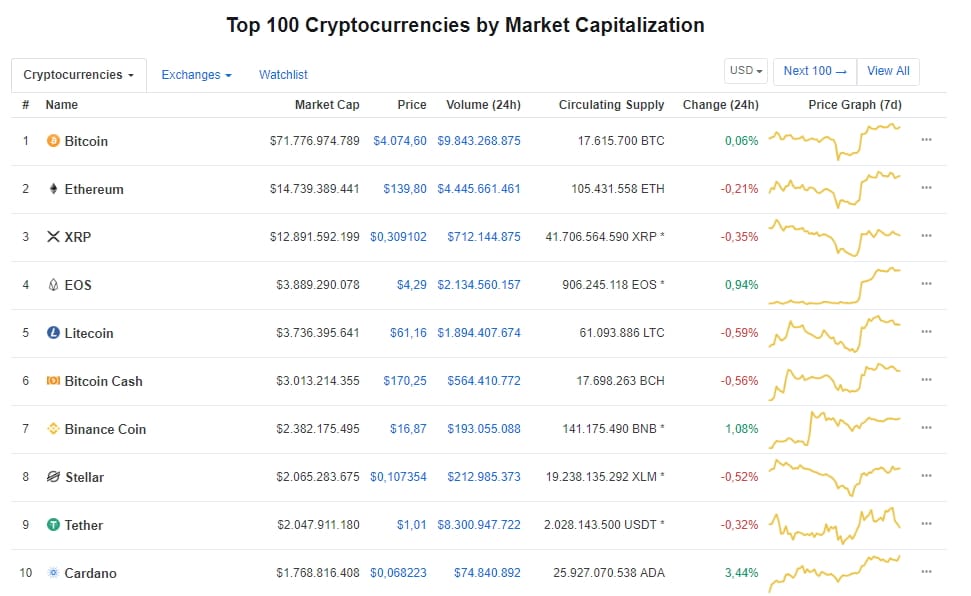Open the Exchanges dropdown menu
The width and height of the screenshot is (971, 596).
(x=196, y=75)
